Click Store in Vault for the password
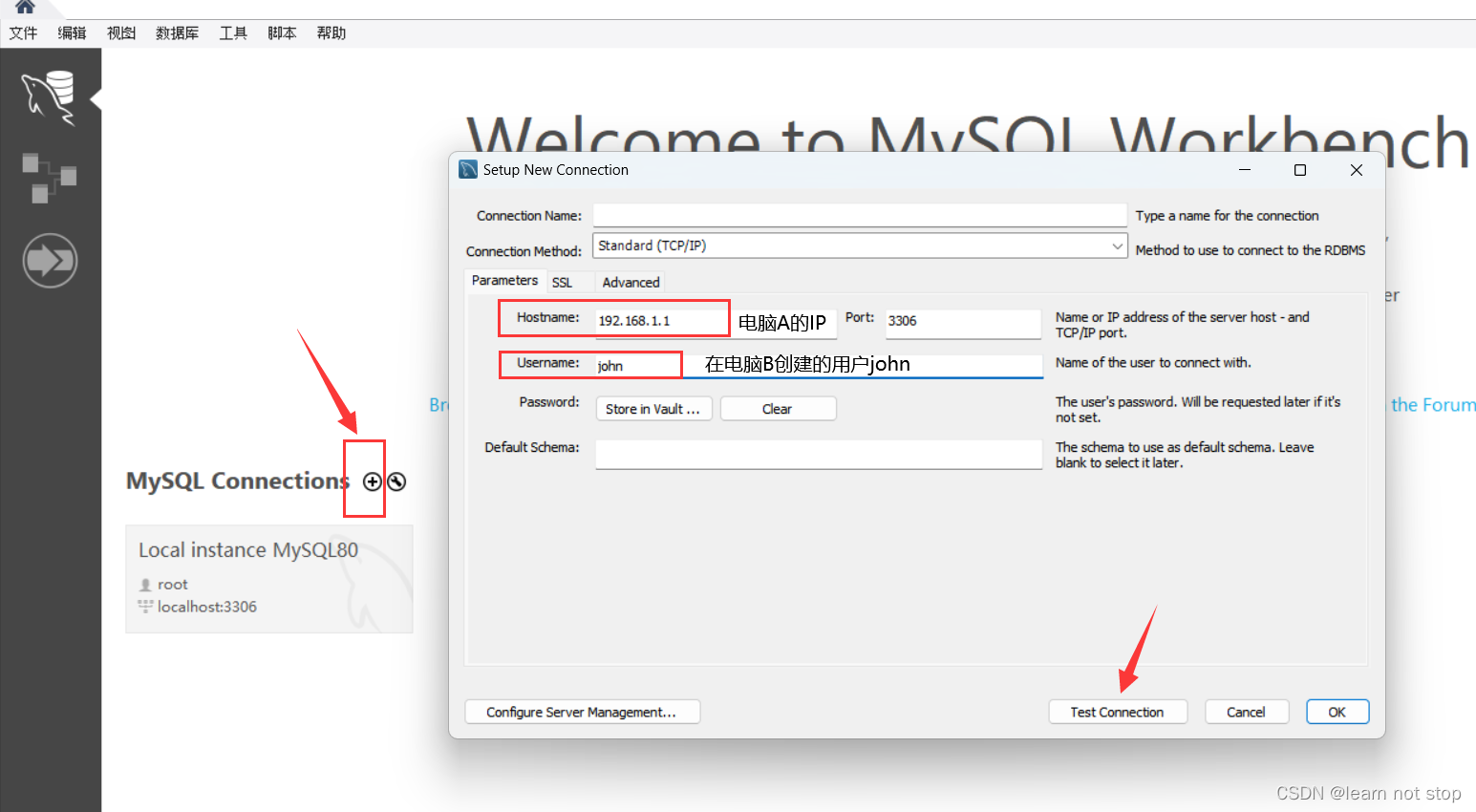 [653, 408]
